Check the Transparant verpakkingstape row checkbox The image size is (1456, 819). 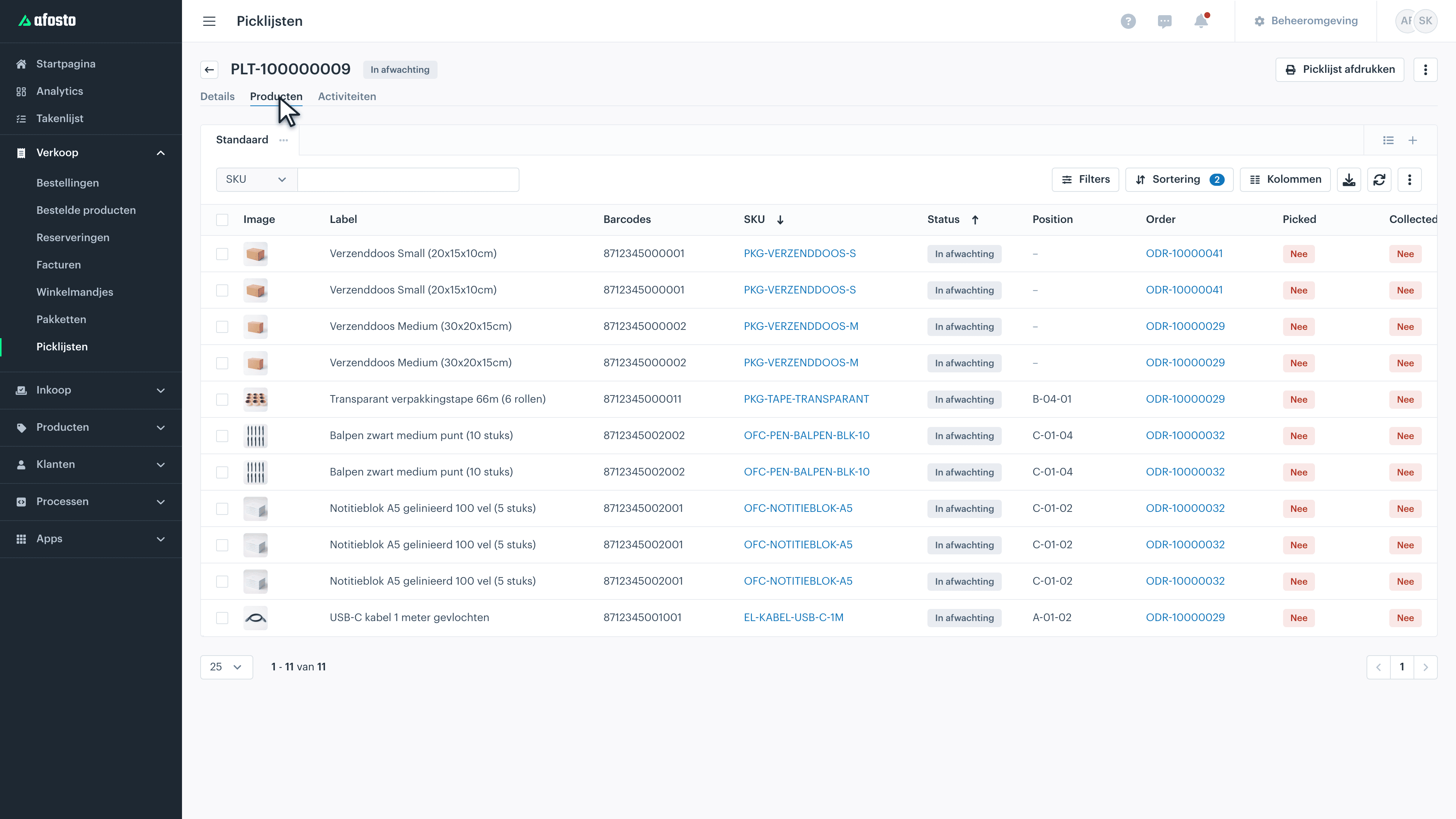tap(222, 400)
